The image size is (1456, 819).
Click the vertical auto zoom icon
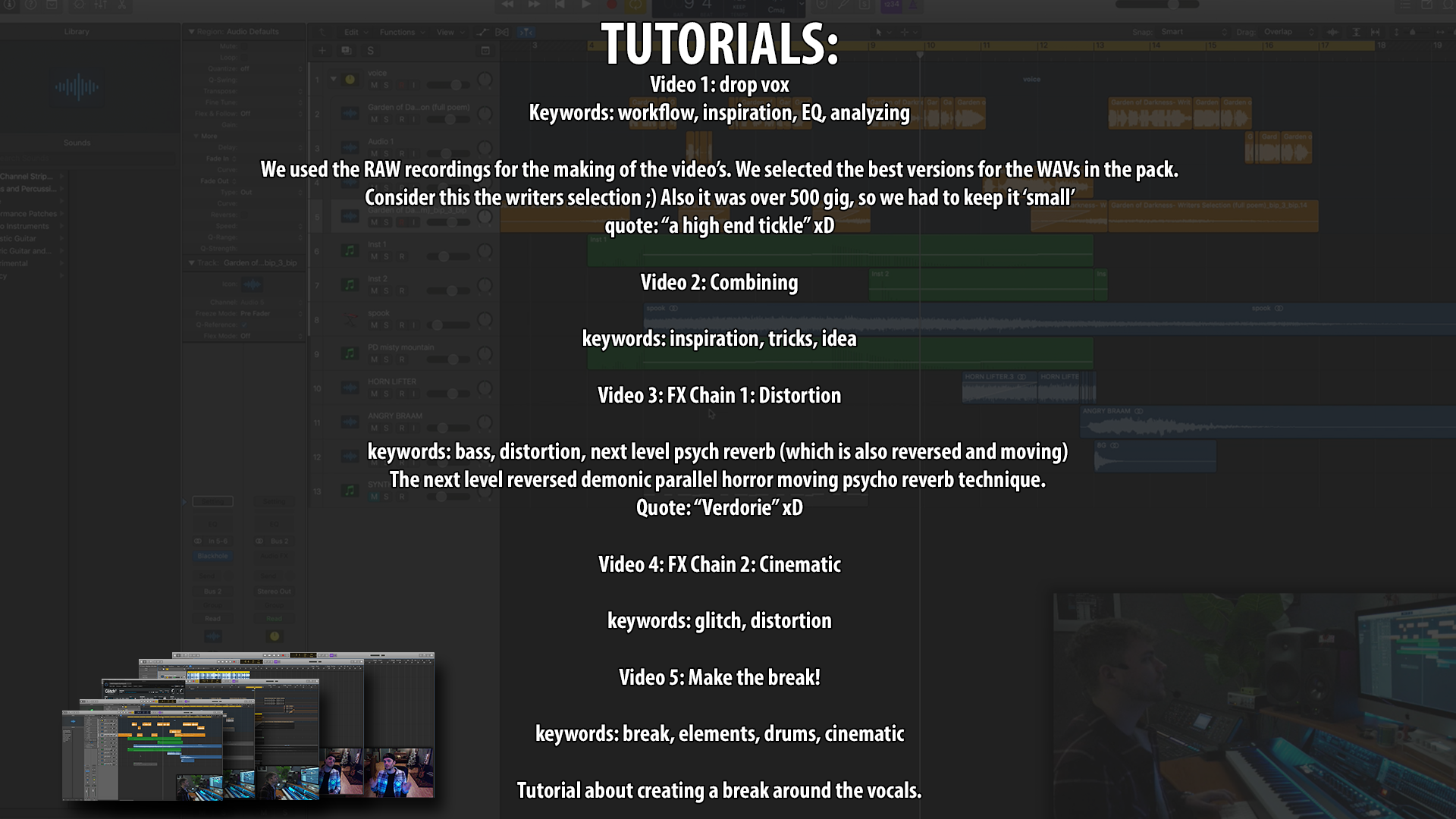1356,32
